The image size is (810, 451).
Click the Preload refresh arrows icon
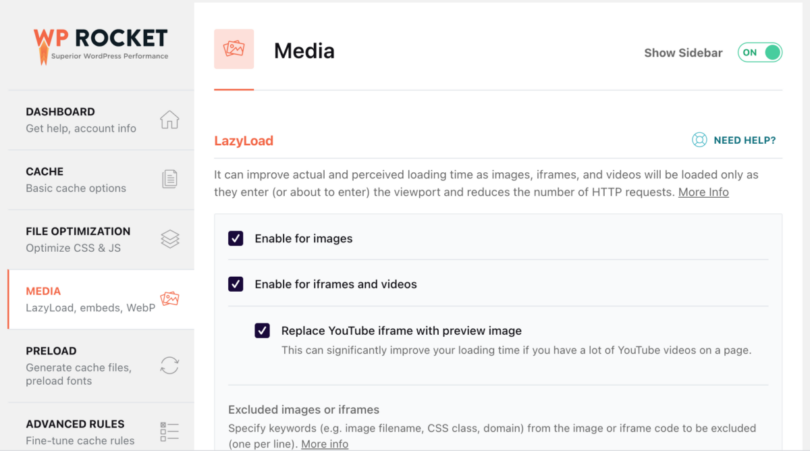point(169,366)
